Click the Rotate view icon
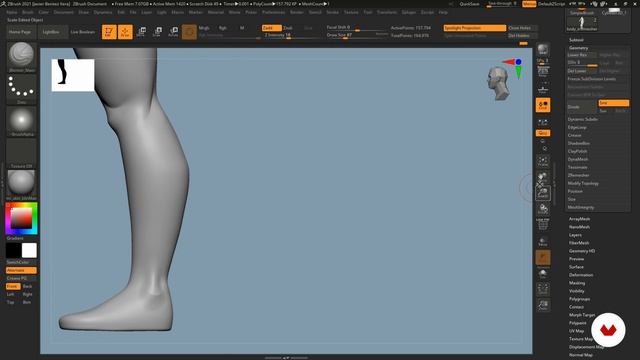640x360 pixels. [x=543, y=209]
